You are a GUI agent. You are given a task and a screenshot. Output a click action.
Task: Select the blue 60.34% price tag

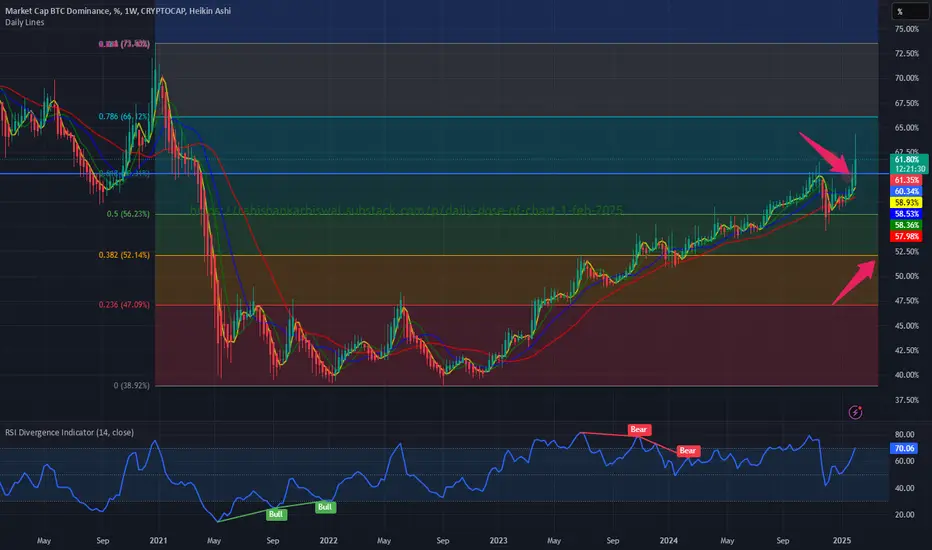(x=906, y=191)
